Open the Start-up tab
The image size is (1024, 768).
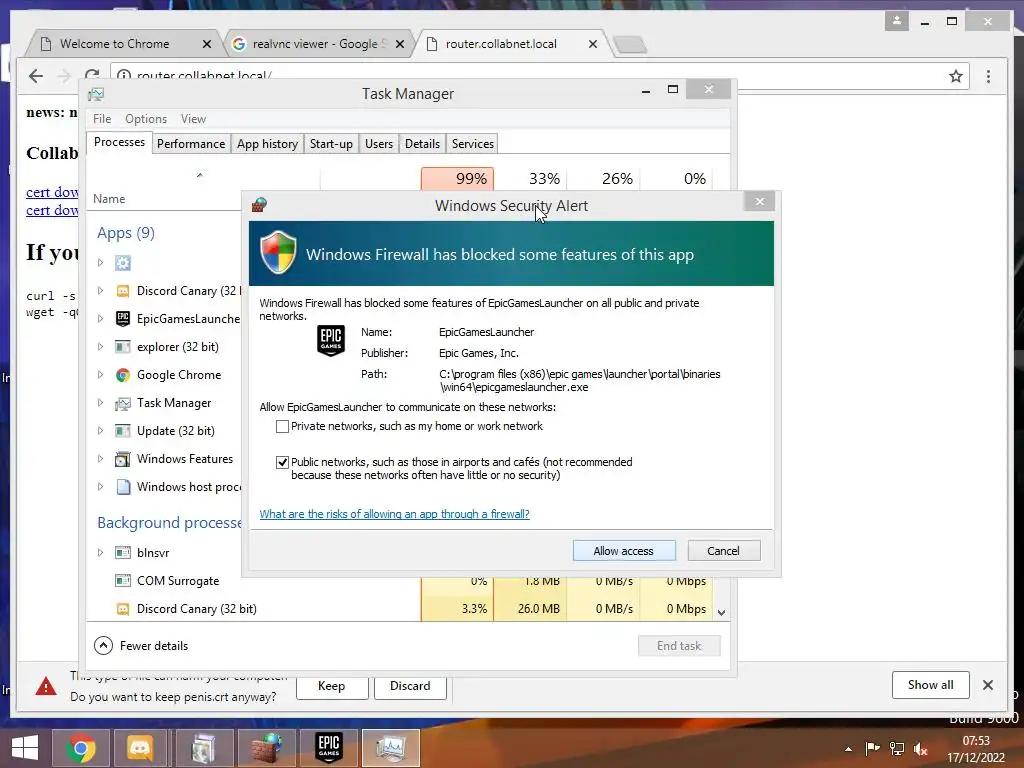[331, 144]
